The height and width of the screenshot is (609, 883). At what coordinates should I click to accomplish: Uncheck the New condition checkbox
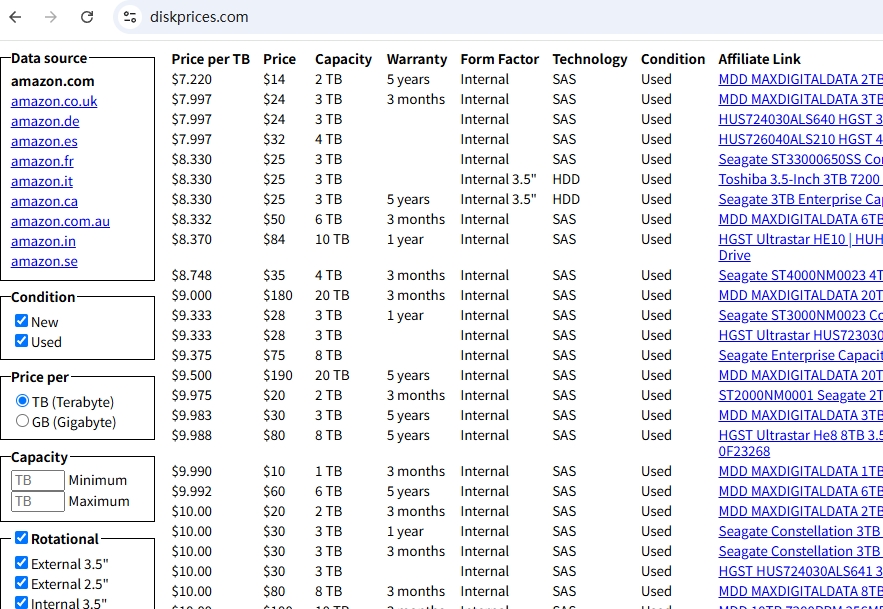[x=21, y=321]
